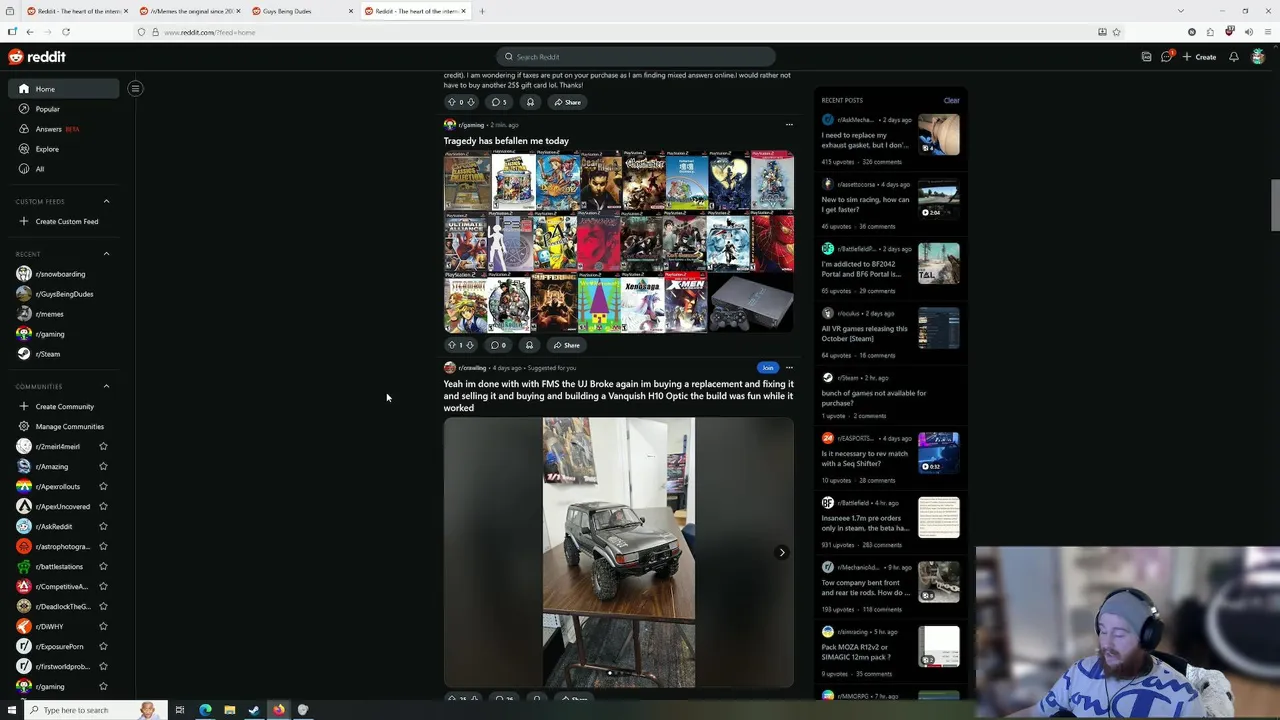This screenshot has height=720, width=1280.
Task: Open r/snowboarding from Recent list
Action: (x=64, y=274)
